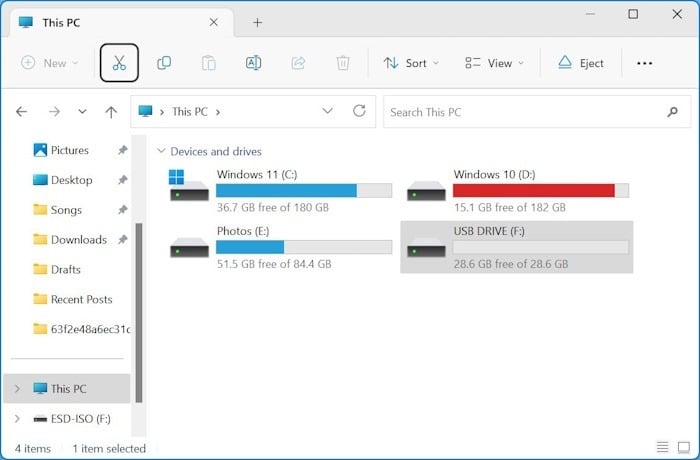
Task: Click the monitor icon in address bar
Action: tap(146, 111)
